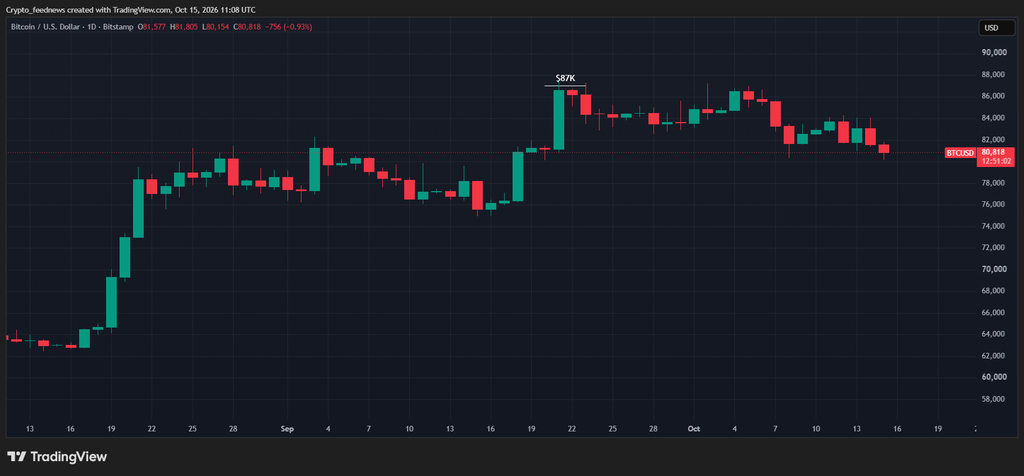Click the 68,000 price axis label

pyautogui.click(x=994, y=291)
